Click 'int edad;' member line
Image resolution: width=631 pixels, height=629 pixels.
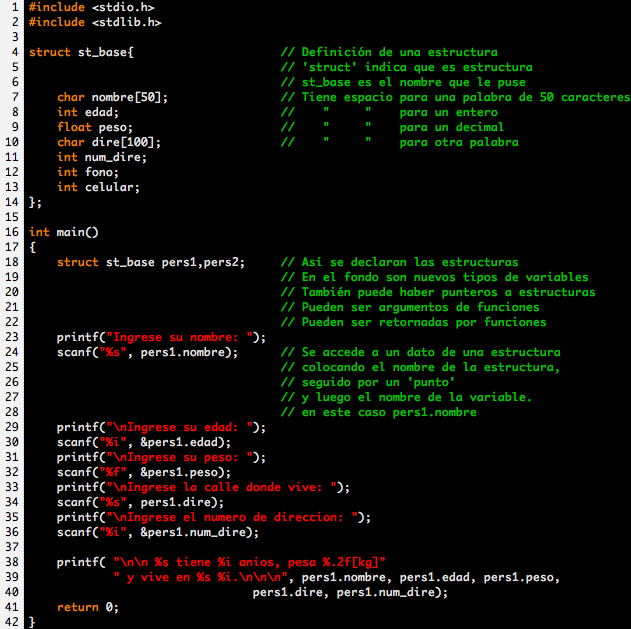88,112
